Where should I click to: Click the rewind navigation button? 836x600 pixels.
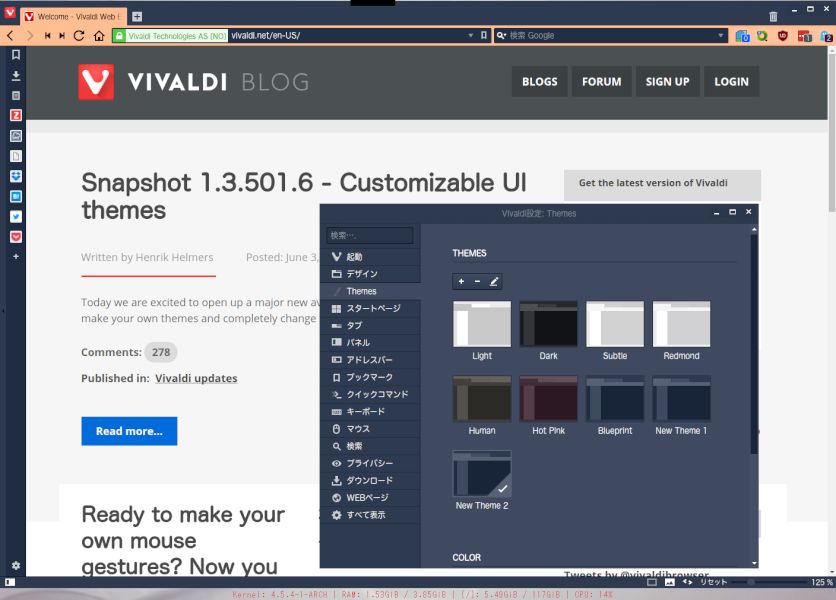[47, 36]
